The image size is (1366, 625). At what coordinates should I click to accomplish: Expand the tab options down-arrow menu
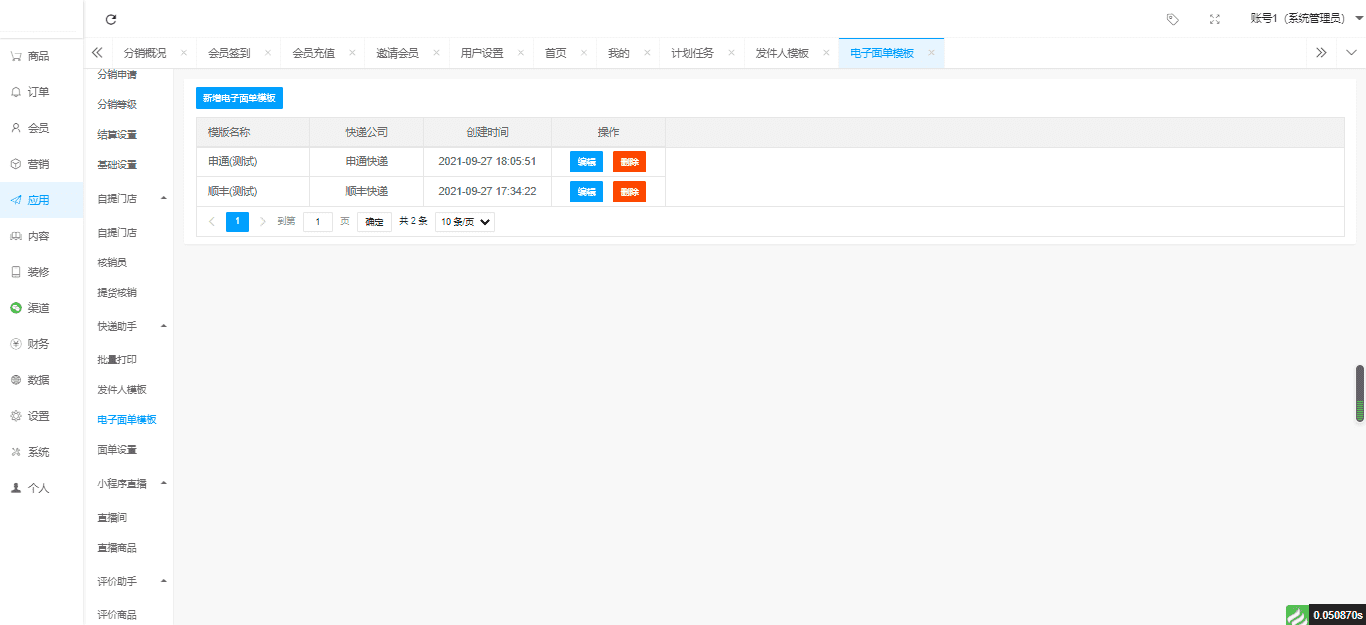tap(1351, 53)
